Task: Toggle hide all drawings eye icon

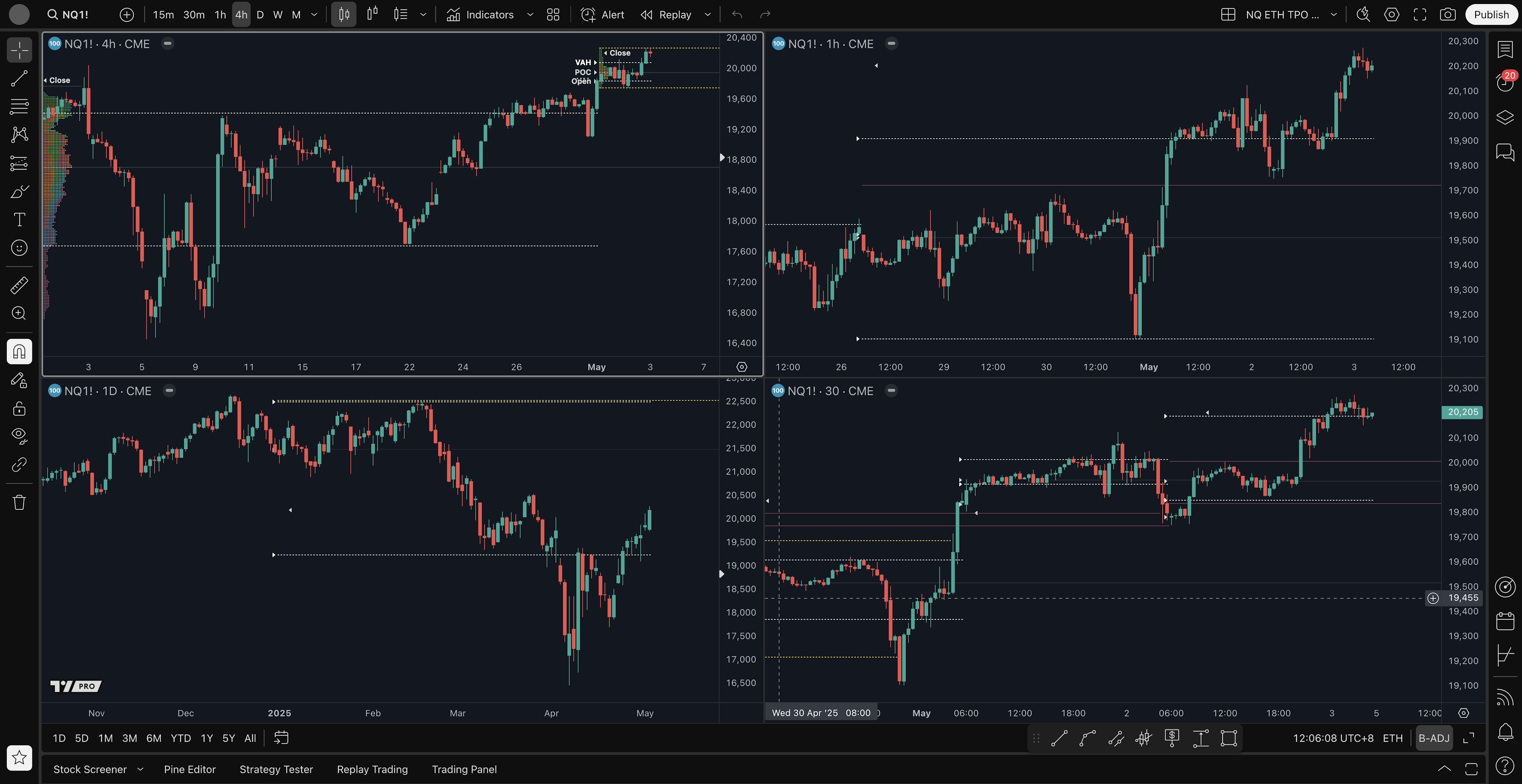Action: tap(19, 436)
